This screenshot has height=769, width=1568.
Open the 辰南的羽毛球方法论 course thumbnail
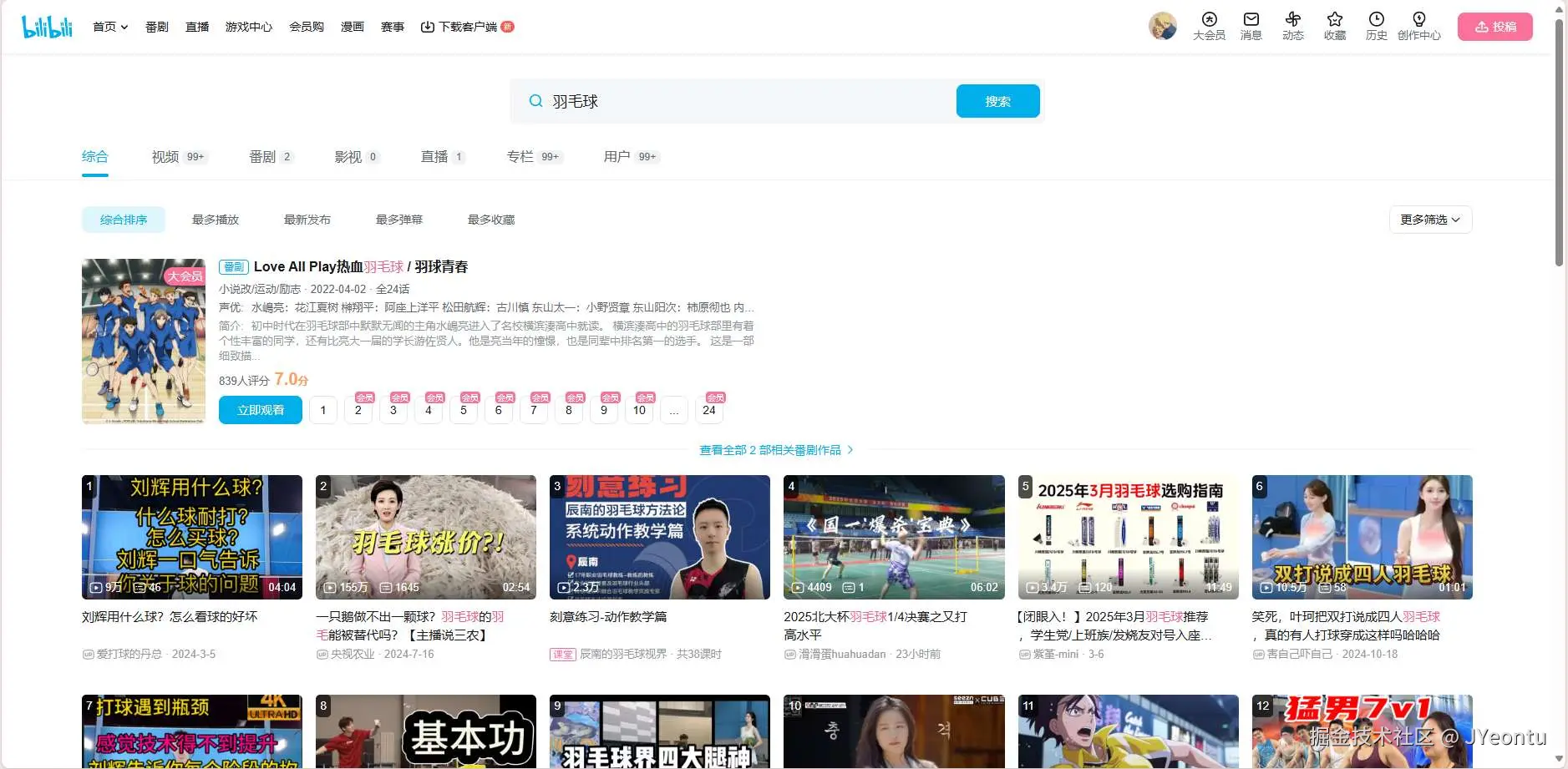click(x=660, y=537)
